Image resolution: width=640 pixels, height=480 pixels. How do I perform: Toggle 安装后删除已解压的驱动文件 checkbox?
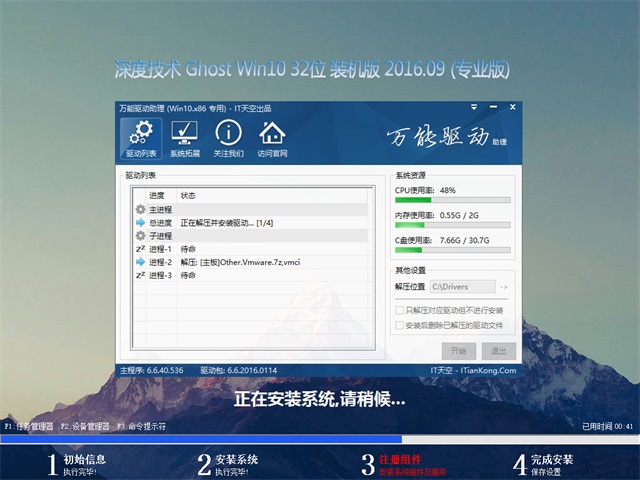coord(401,325)
